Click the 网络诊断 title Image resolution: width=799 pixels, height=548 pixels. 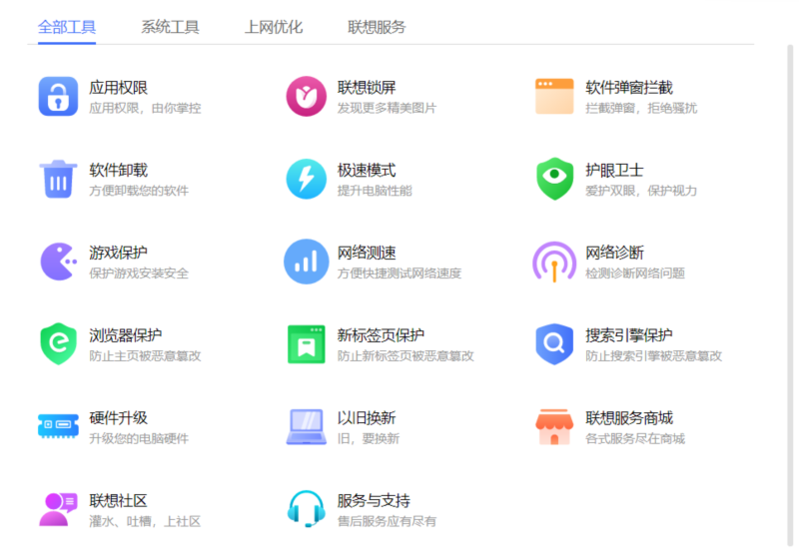(615, 253)
